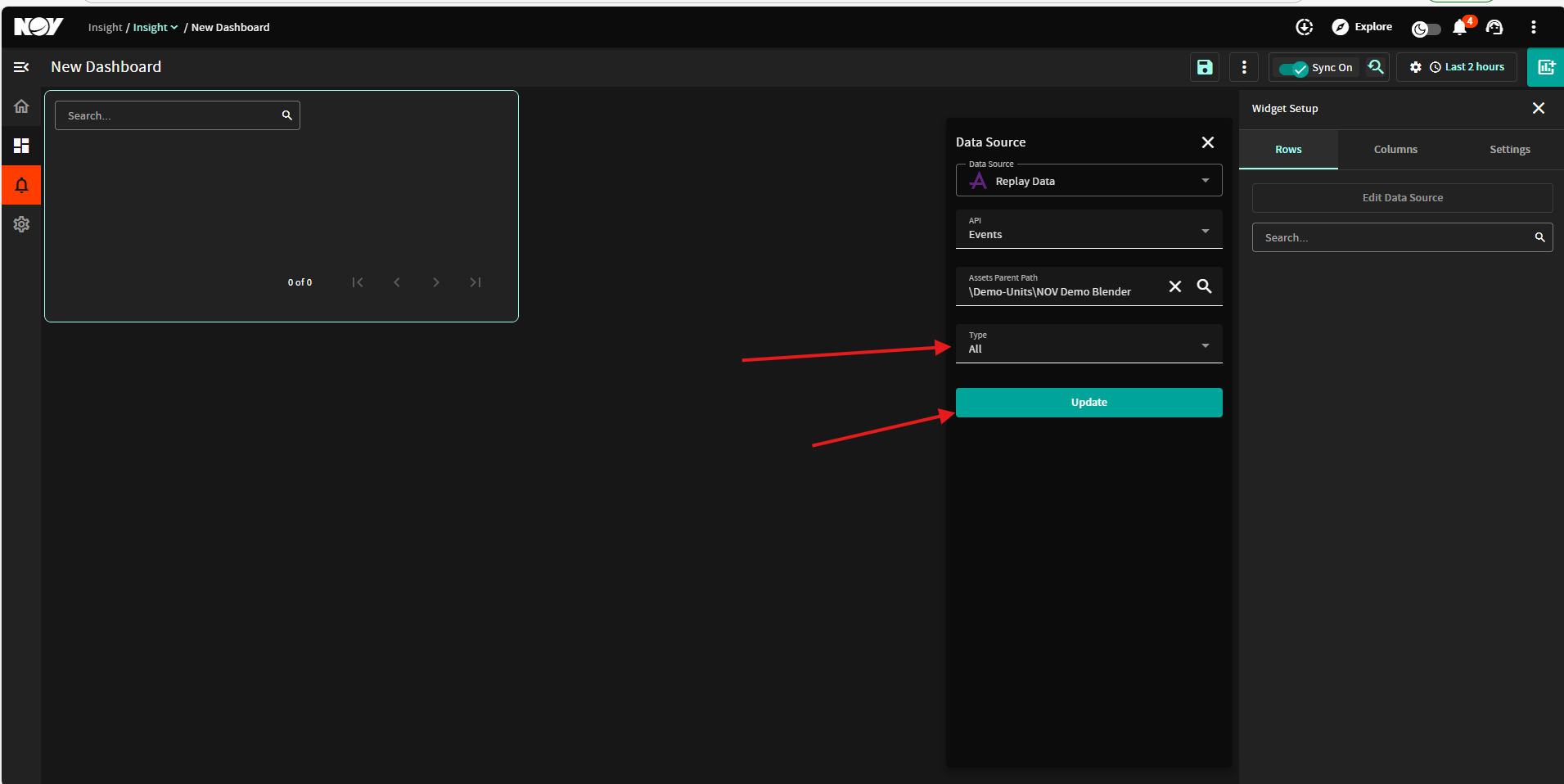
Task: Open API dropdown Events
Action: [1089, 229]
